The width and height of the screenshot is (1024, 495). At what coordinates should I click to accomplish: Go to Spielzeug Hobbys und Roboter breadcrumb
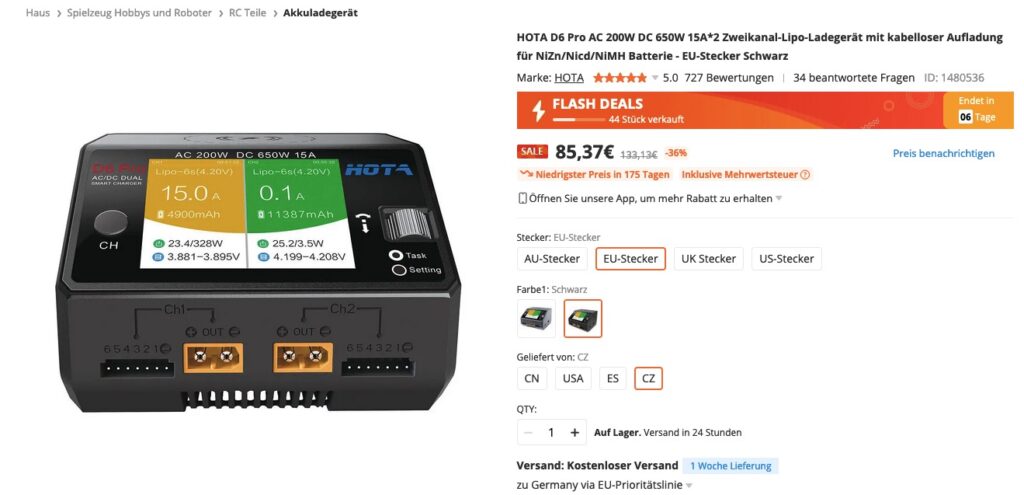(139, 12)
